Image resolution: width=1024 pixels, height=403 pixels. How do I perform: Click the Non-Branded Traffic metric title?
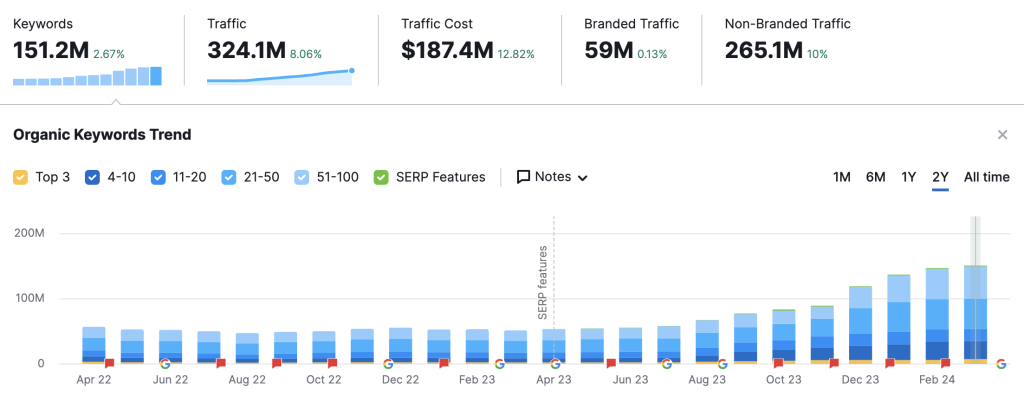click(x=788, y=24)
